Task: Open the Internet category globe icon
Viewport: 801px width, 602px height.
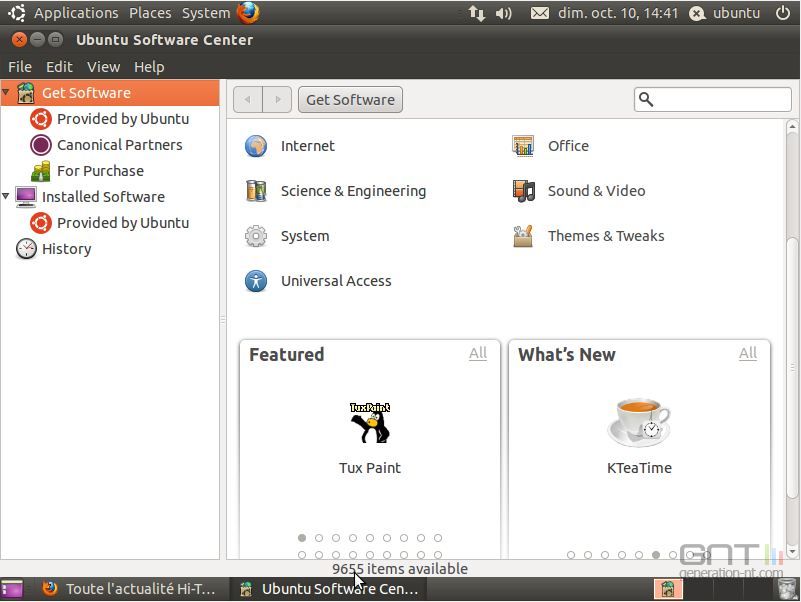Action: pyautogui.click(x=255, y=146)
